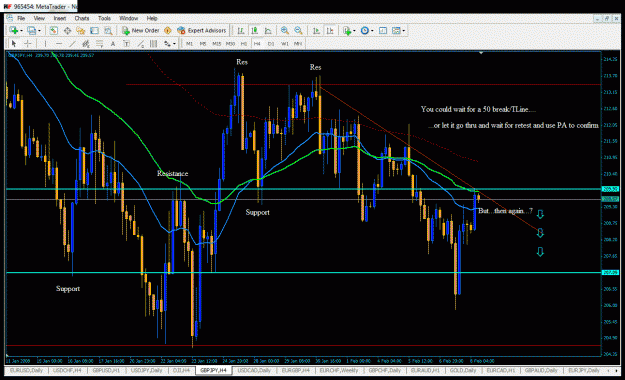Switch to the USDCAD,Daily chart tab
Image resolution: width=625 pixels, height=380 pixels.
pos(254,370)
